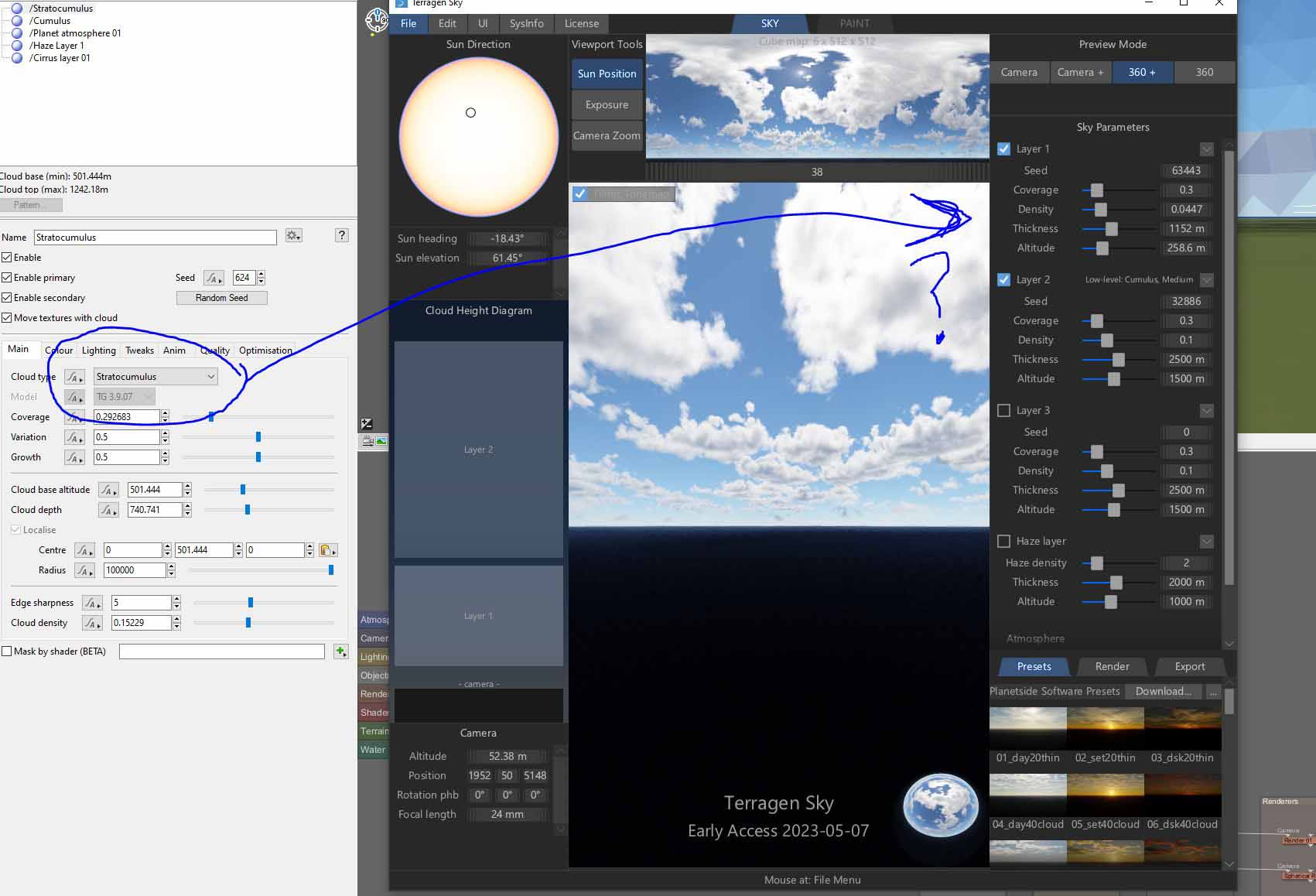The image size is (1316, 896).
Task: Switch to the Optimisation tab
Action: point(265,350)
